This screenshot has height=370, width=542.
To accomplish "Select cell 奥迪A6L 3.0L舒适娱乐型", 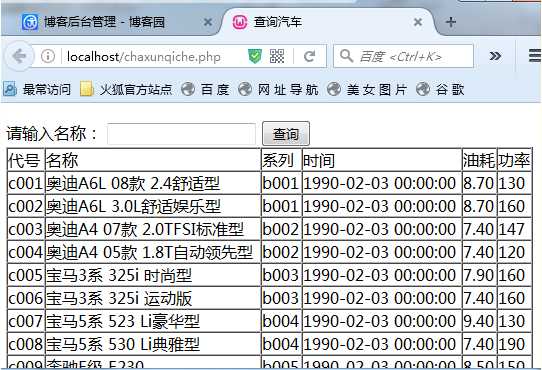I will (x=153, y=206).
